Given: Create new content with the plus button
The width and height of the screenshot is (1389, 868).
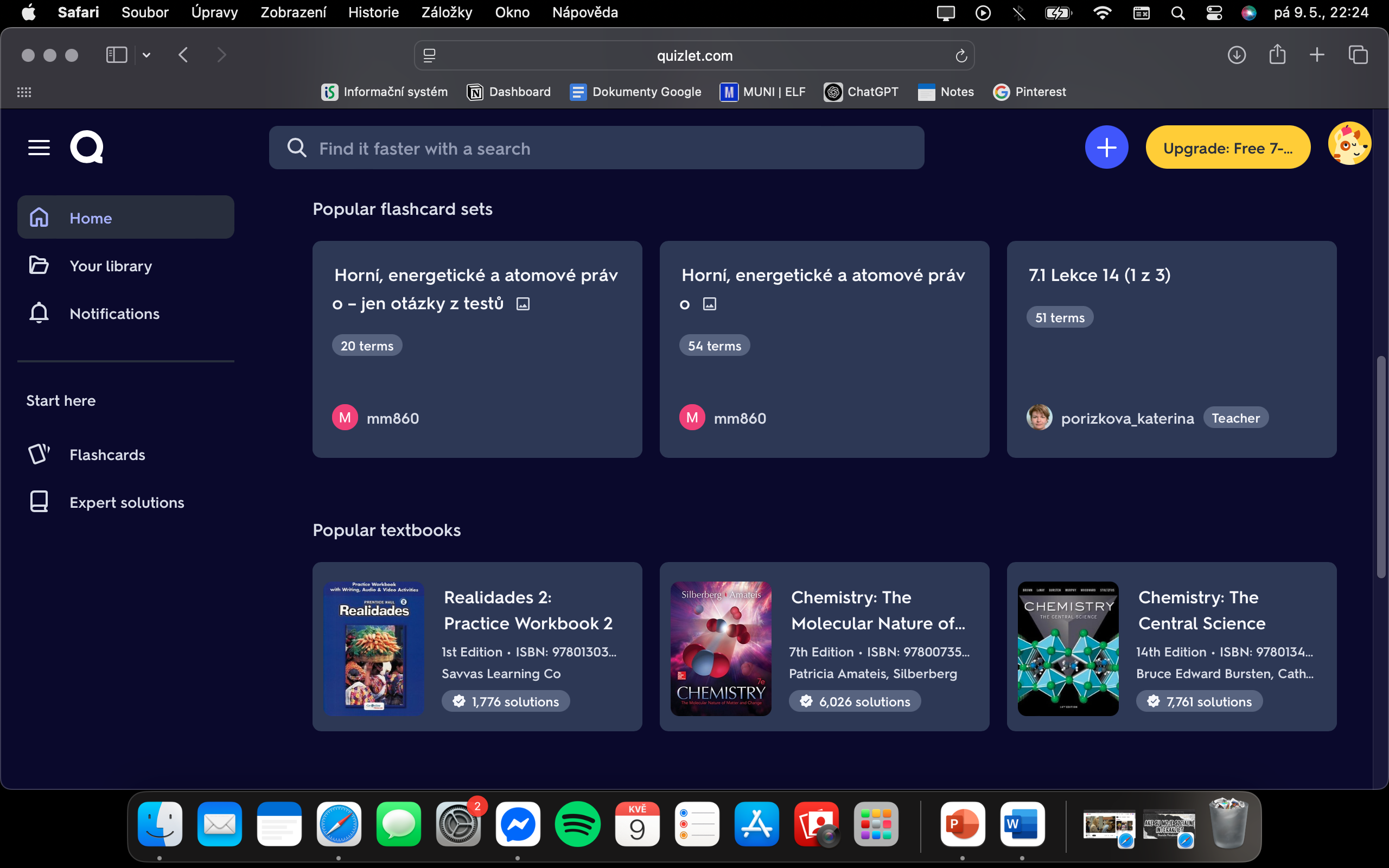Looking at the screenshot, I should 1106,147.
